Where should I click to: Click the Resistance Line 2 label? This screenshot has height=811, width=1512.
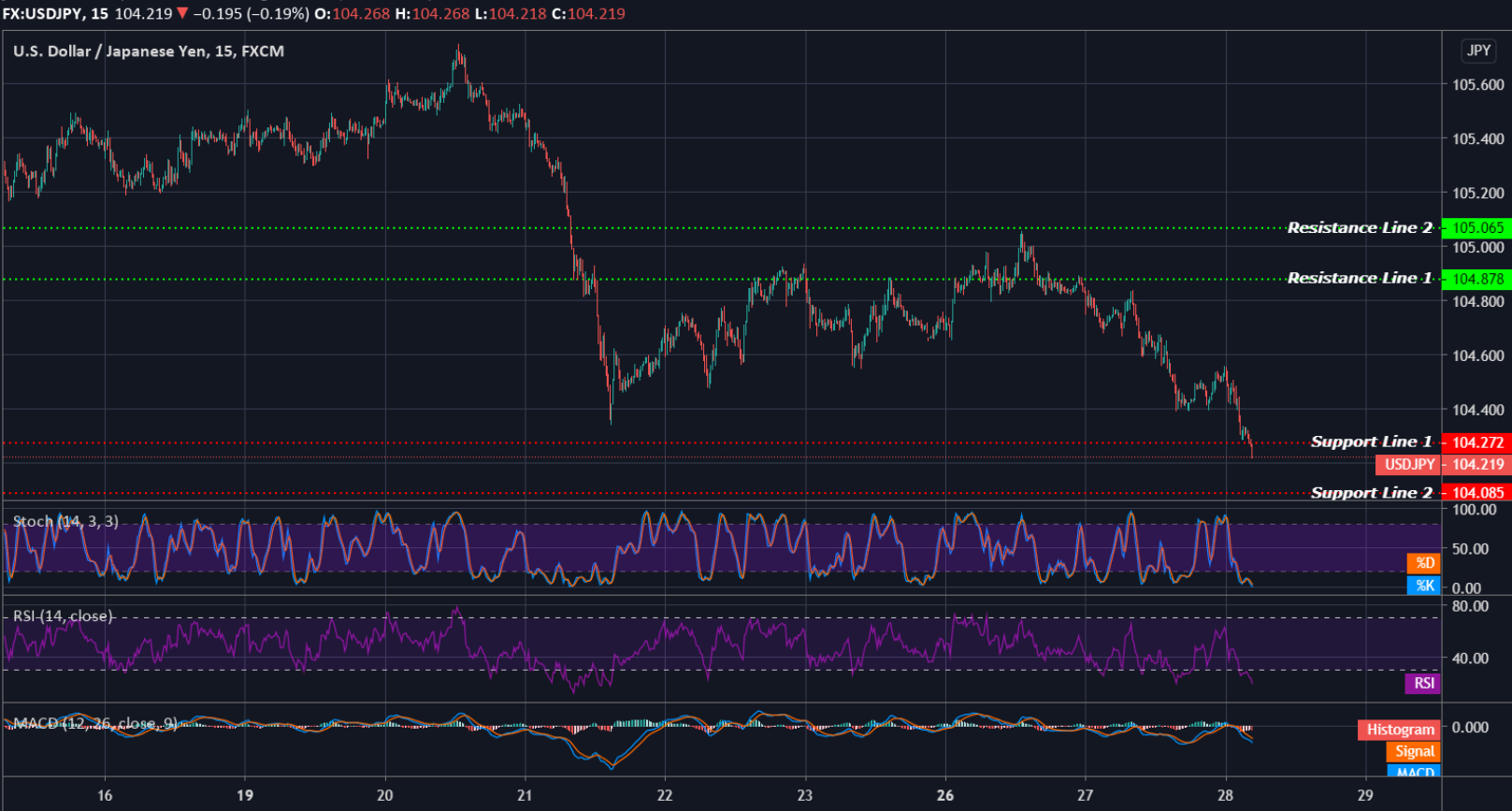pyautogui.click(x=1360, y=228)
